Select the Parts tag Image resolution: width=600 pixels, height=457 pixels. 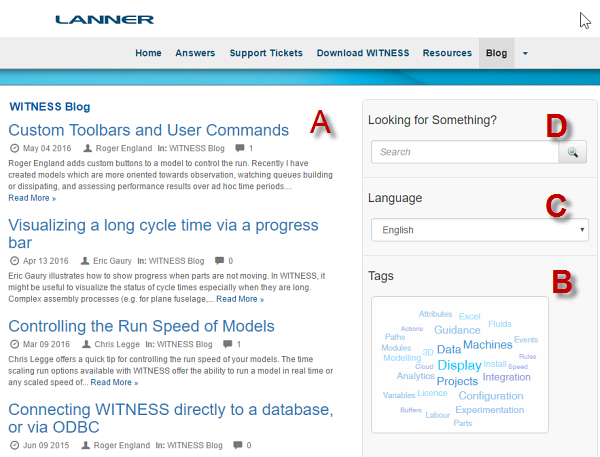tap(463, 423)
